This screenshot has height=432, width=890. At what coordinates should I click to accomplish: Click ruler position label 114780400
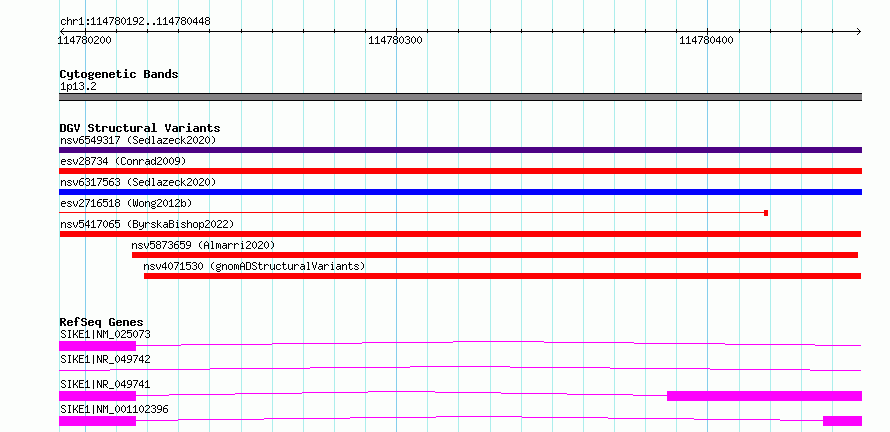pyautogui.click(x=707, y=40)
